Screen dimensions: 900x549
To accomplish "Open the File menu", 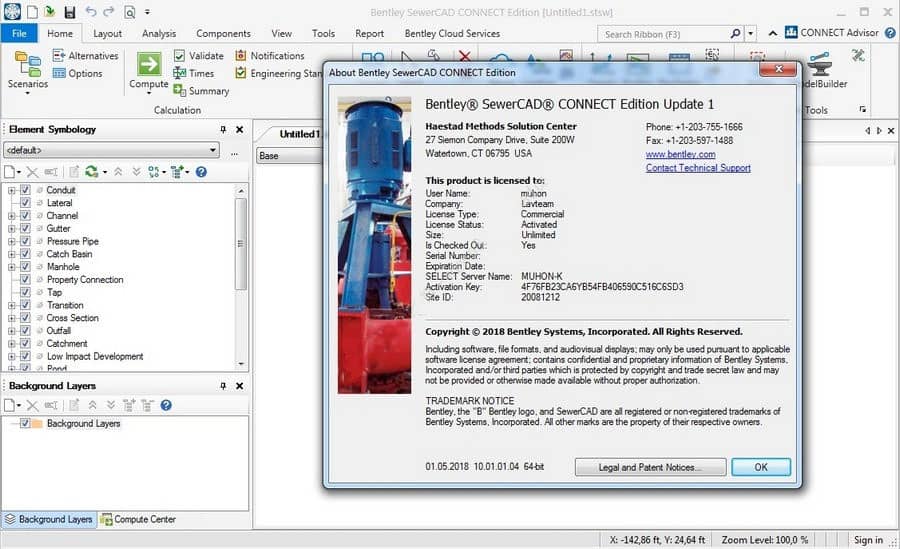I will [19, 33].
